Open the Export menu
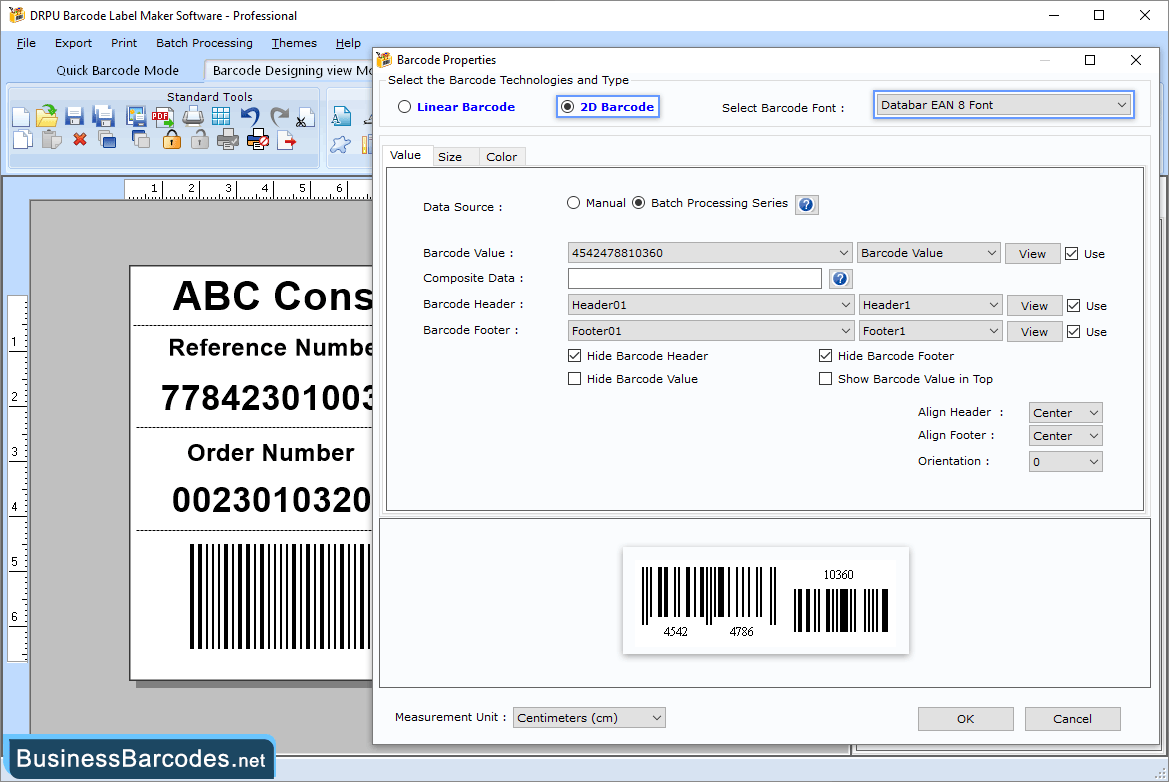Viewport: 1169px width, 782px height. [73, 43]
